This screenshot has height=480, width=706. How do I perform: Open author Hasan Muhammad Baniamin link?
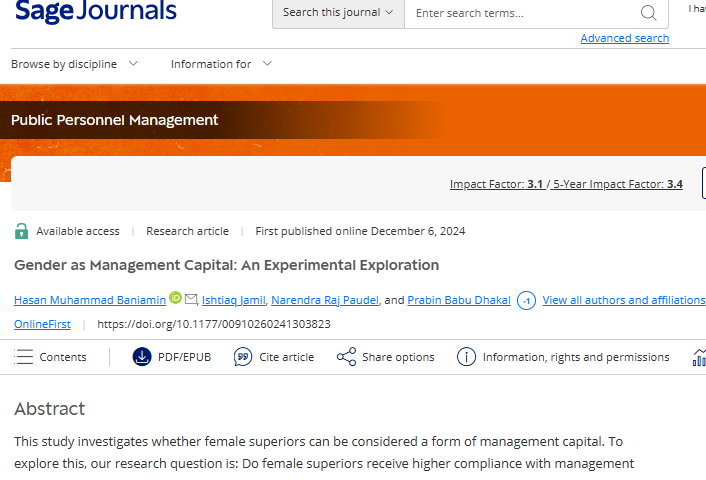point(90,300)
